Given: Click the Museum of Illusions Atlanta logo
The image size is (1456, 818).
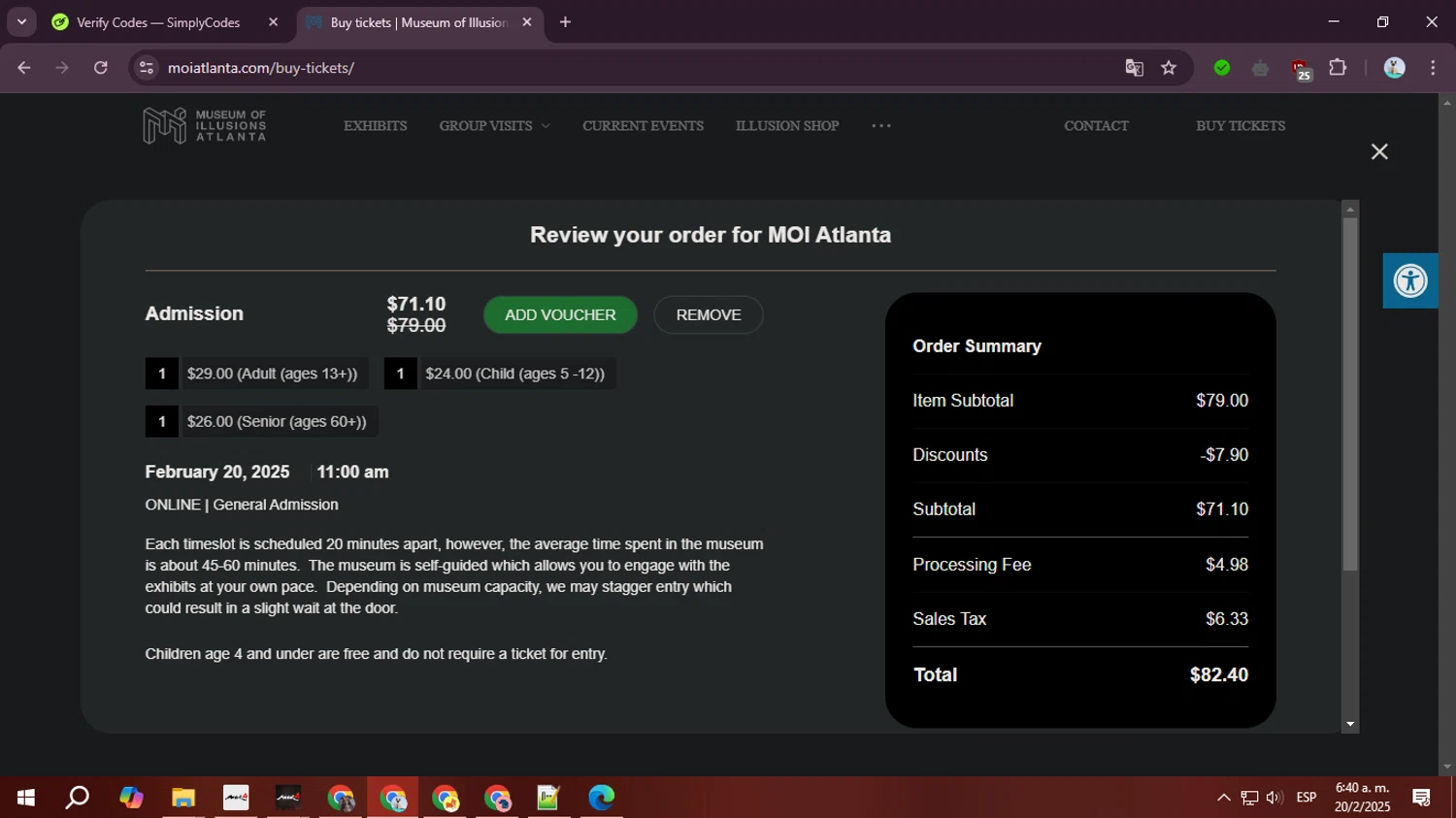Looking at the screenshot, I should tap(205, 126).
